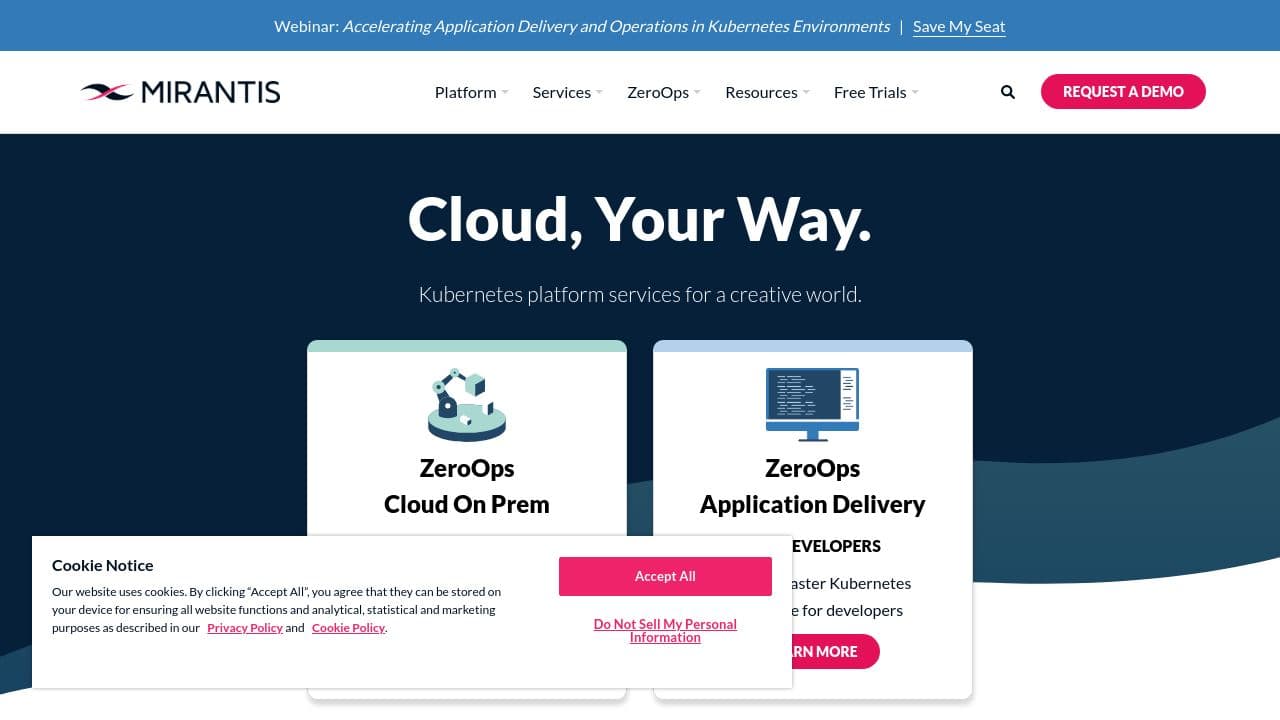This screenshot has height=720, width=1280.
Task: Click the Cloud, Your Way headline
Action: click(x=640, y=219)
